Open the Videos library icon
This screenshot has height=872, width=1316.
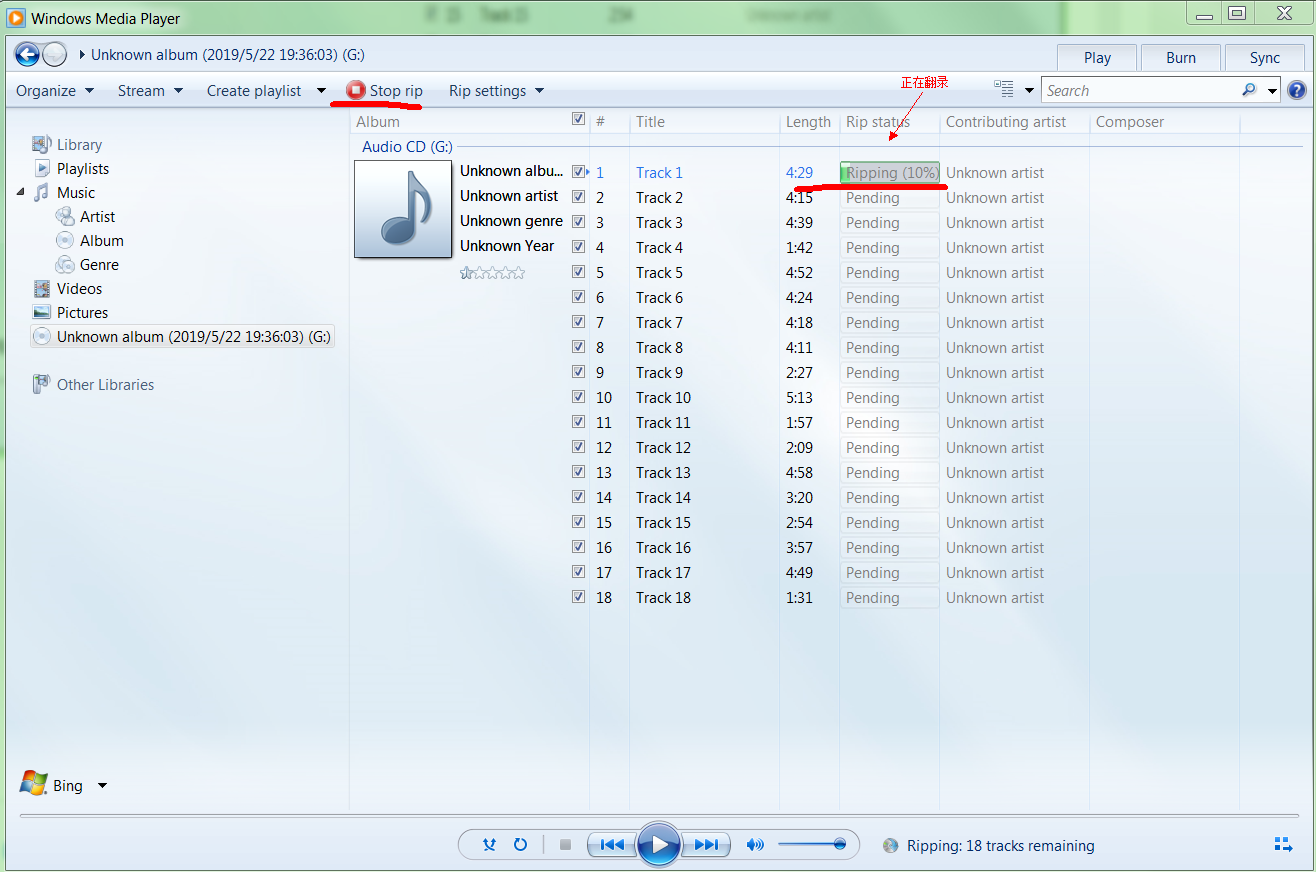coord(41,288)
